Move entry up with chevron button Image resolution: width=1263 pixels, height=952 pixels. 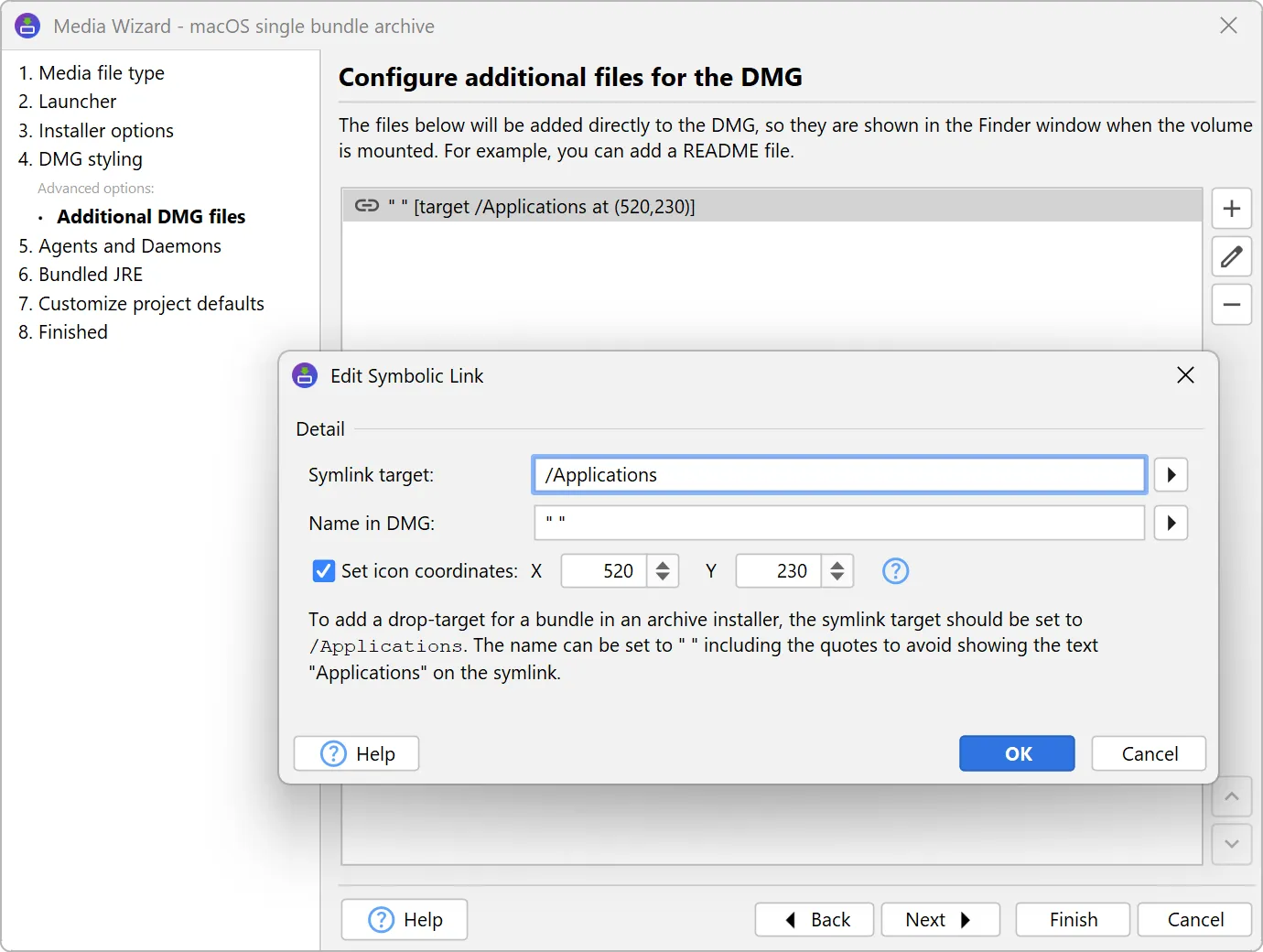[x=1231, y=797]
